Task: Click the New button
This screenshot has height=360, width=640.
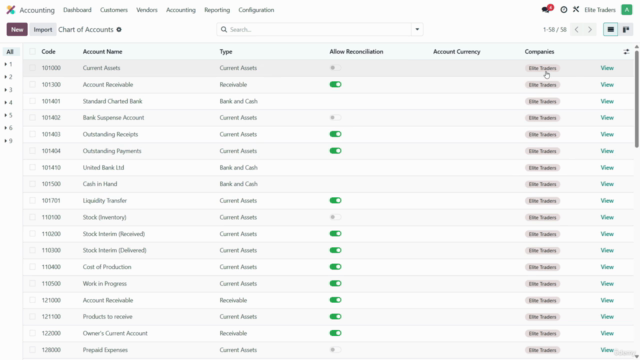Action: 17,29
